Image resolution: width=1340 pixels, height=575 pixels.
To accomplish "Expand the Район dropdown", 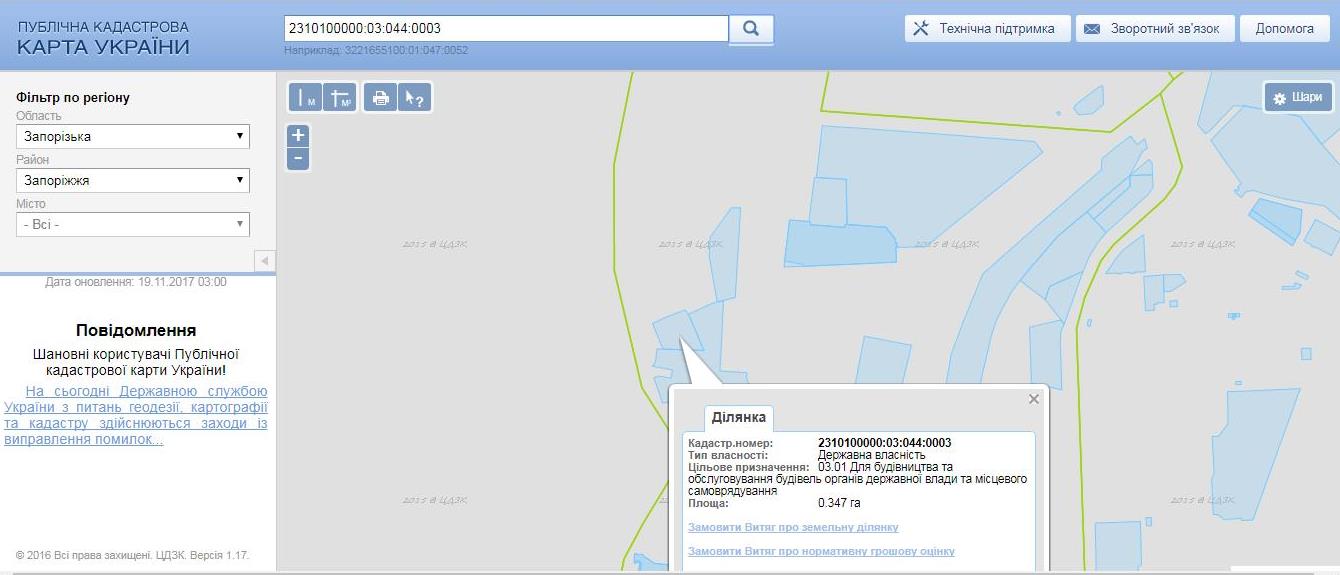I will click(133, 181).
